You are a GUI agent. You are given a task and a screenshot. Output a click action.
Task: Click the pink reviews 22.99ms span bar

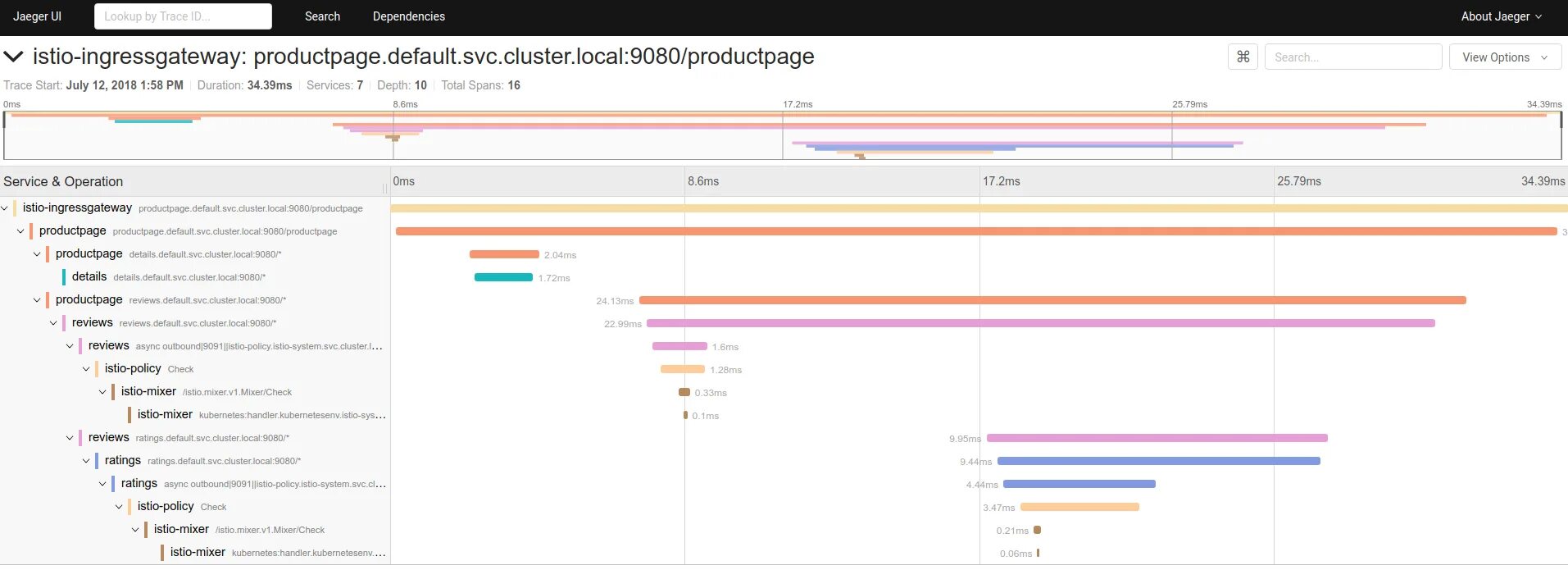pyautogui.click(x=1040, y=323)
